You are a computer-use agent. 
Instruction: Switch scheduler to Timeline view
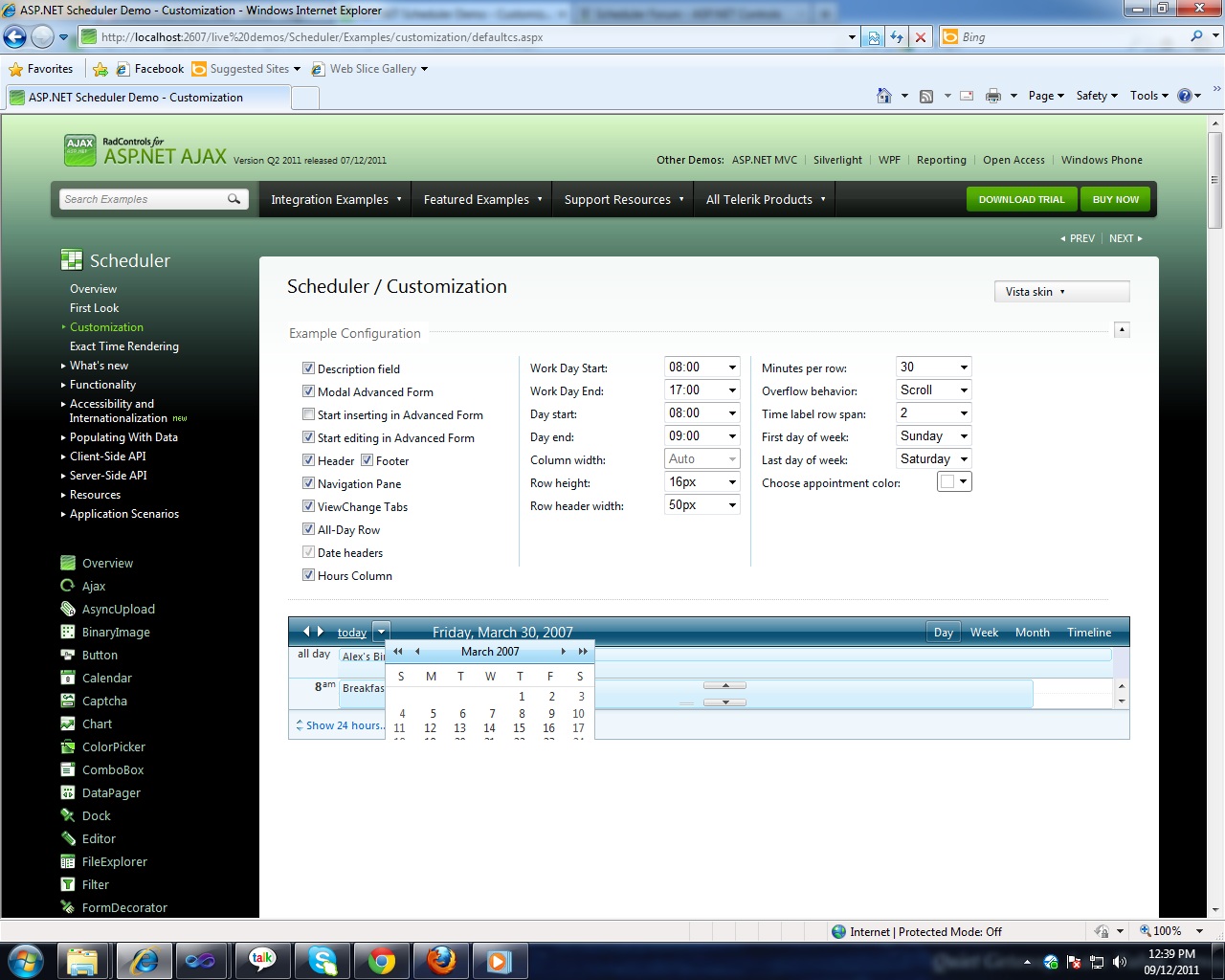click(x=1089, y=633)
